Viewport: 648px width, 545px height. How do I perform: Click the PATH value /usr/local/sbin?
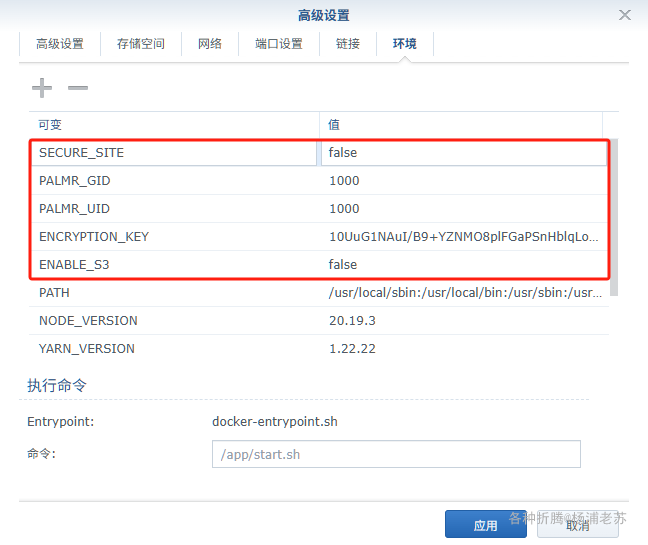(x=465, y=293)
